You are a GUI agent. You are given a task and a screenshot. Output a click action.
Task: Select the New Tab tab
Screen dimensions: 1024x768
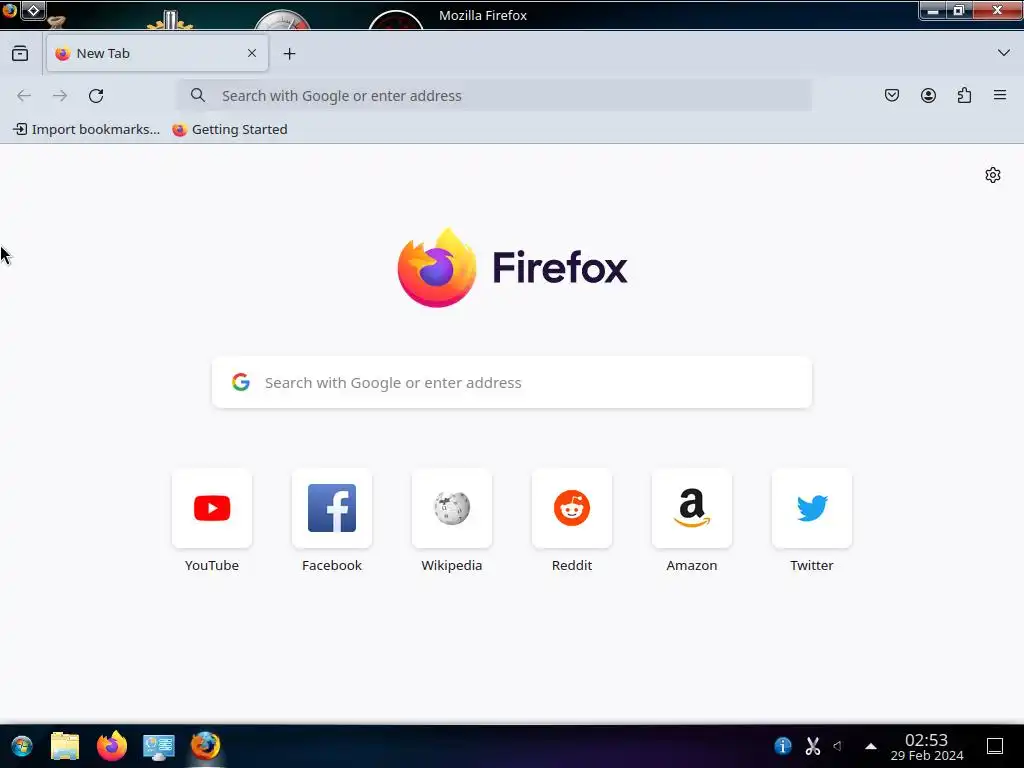(157, 54)
